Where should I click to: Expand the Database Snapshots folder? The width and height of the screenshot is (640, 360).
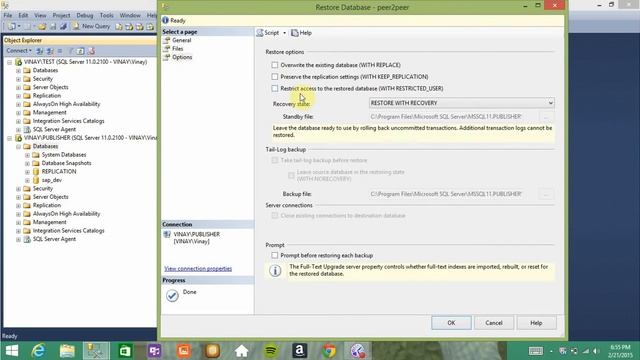pyautogui.click(x=27, y=163)
